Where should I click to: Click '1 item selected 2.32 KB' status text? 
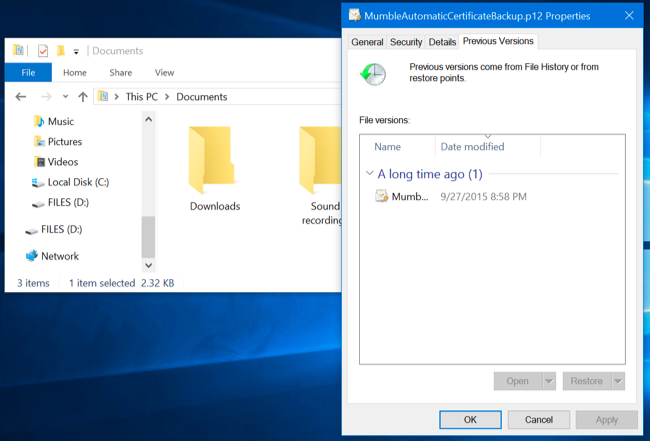pos(121,283)
